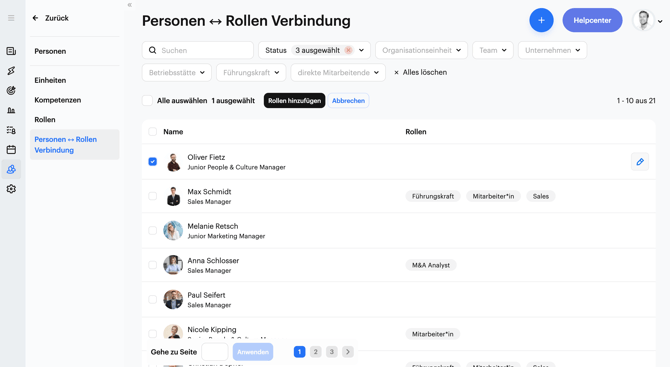Check Melanie Retsch's checkbox
670x367 pixels.
point(153,231)
